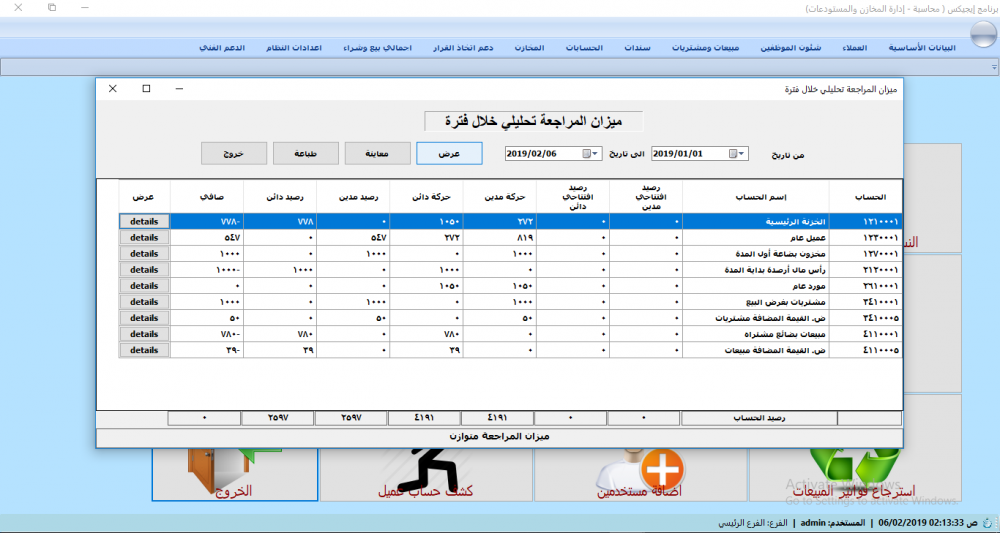This screenshot has width=1000, height=533.
Task: Open the مبيعات ومشتريات menu
Action: [705, 48]
